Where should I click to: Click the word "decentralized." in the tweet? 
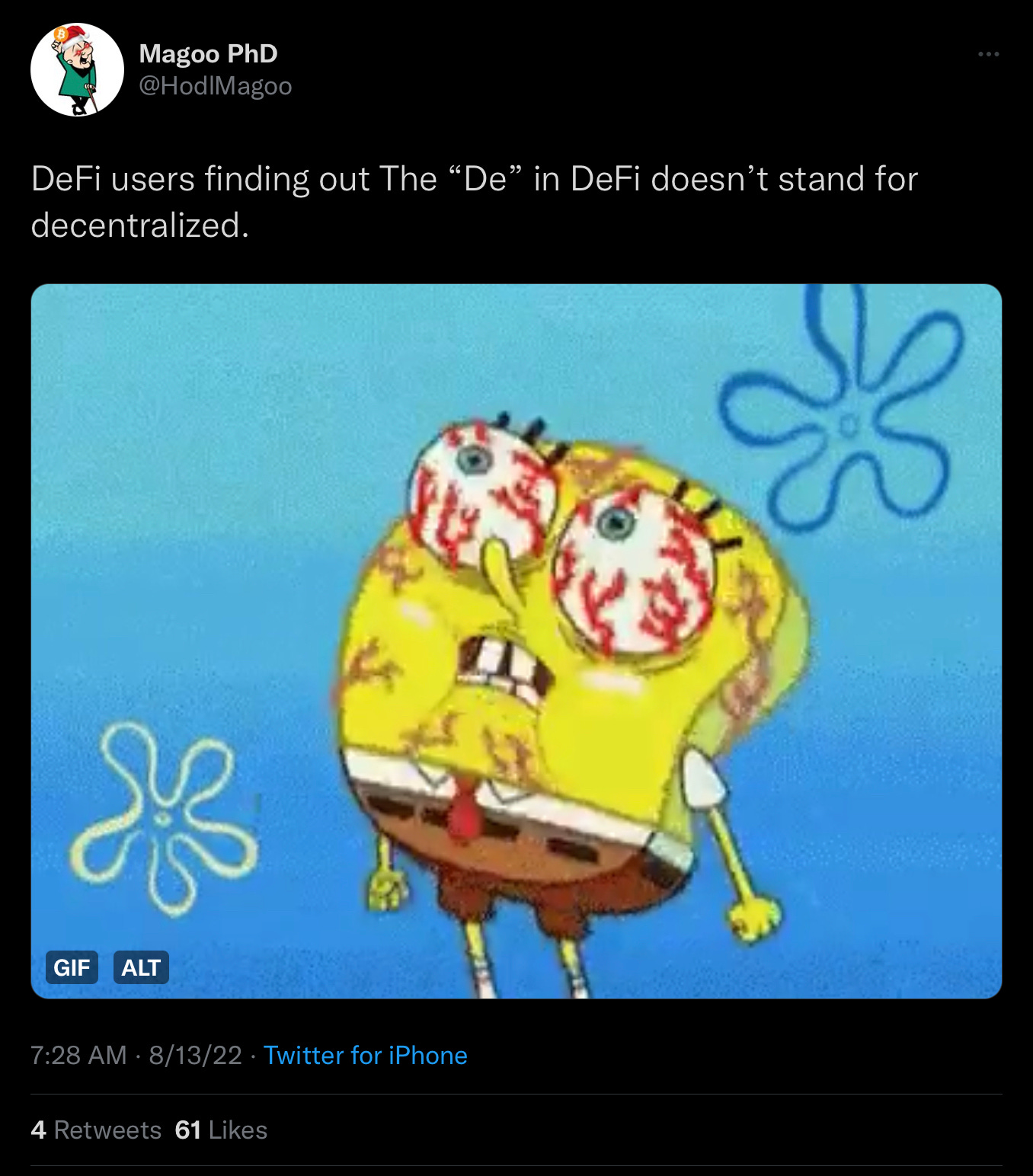140,225
